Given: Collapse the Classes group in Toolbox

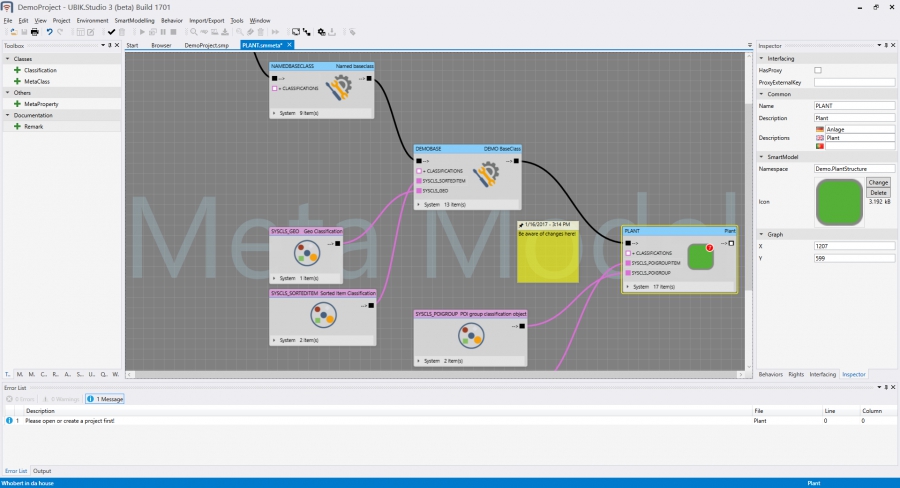Looking at the screenshot, I should point(7,59).
